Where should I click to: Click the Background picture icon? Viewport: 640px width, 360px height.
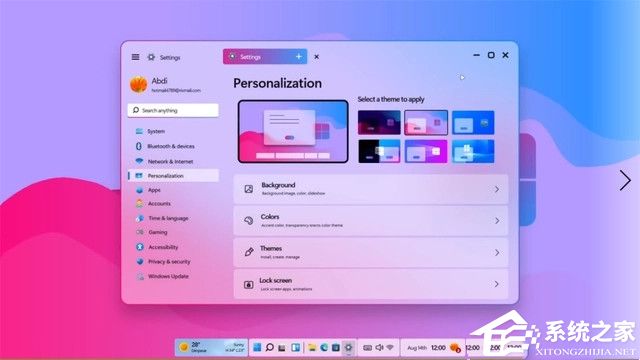[x=249, y=189]
